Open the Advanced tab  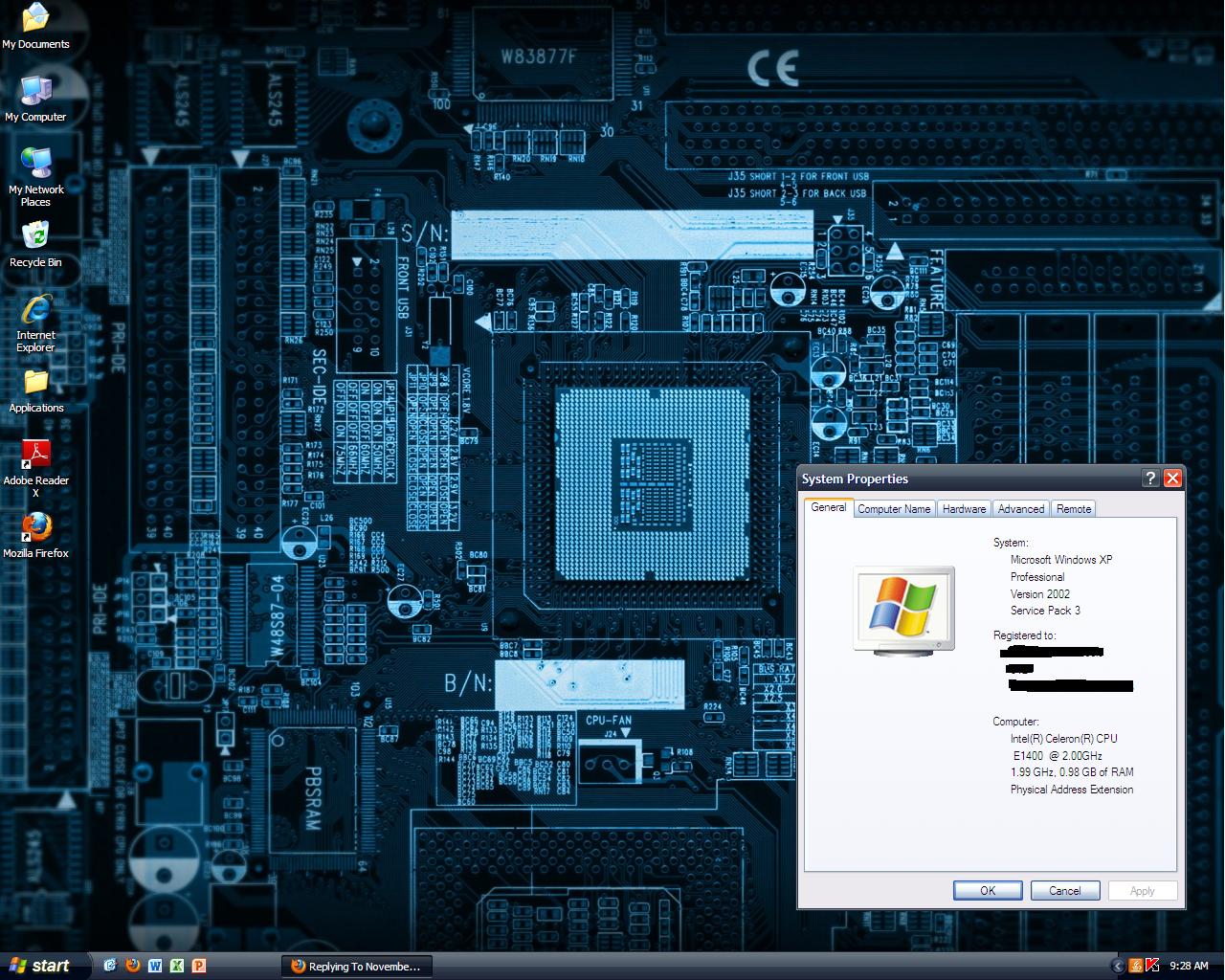(x=1021, y=509)
